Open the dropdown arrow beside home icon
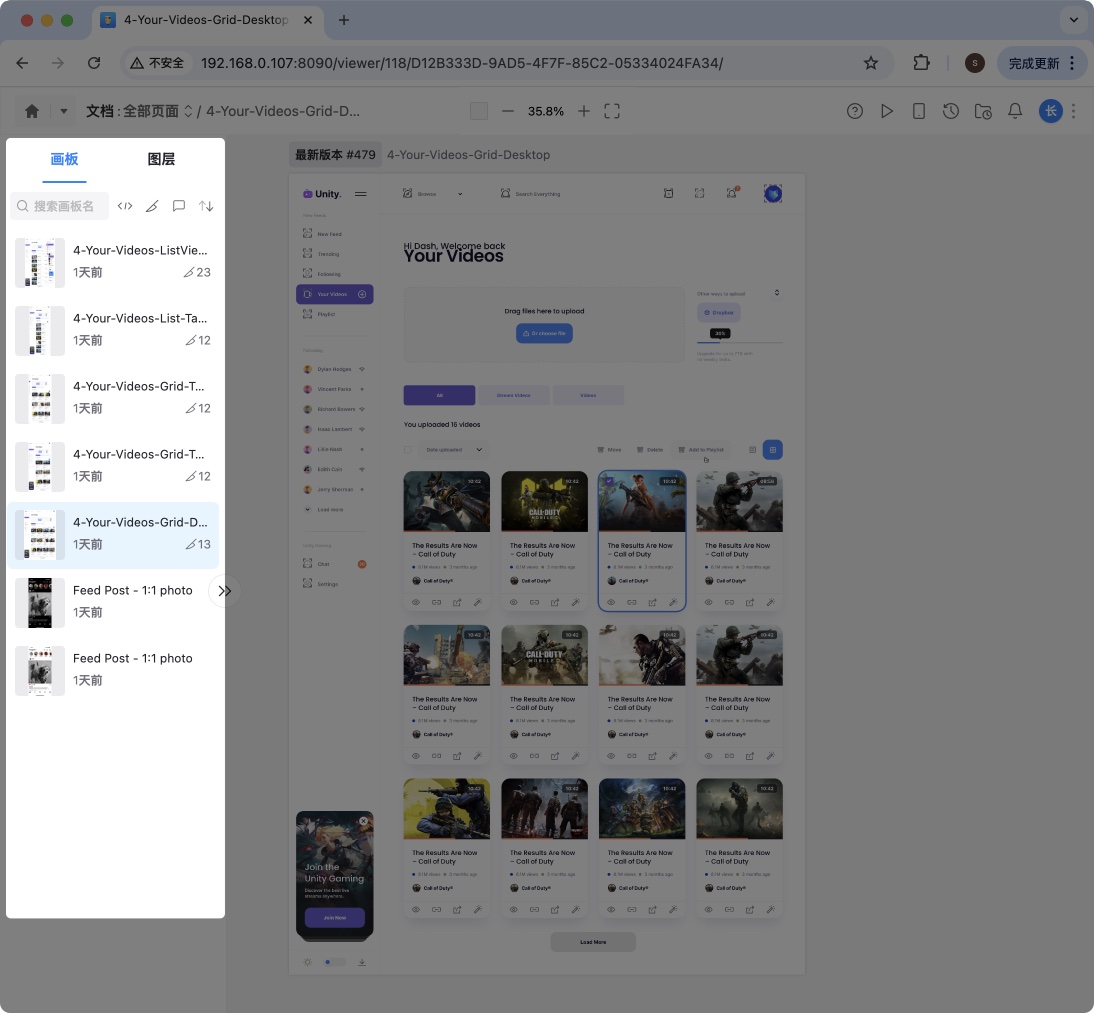This screenshot has height=1013, width=1094. [64, 111]
